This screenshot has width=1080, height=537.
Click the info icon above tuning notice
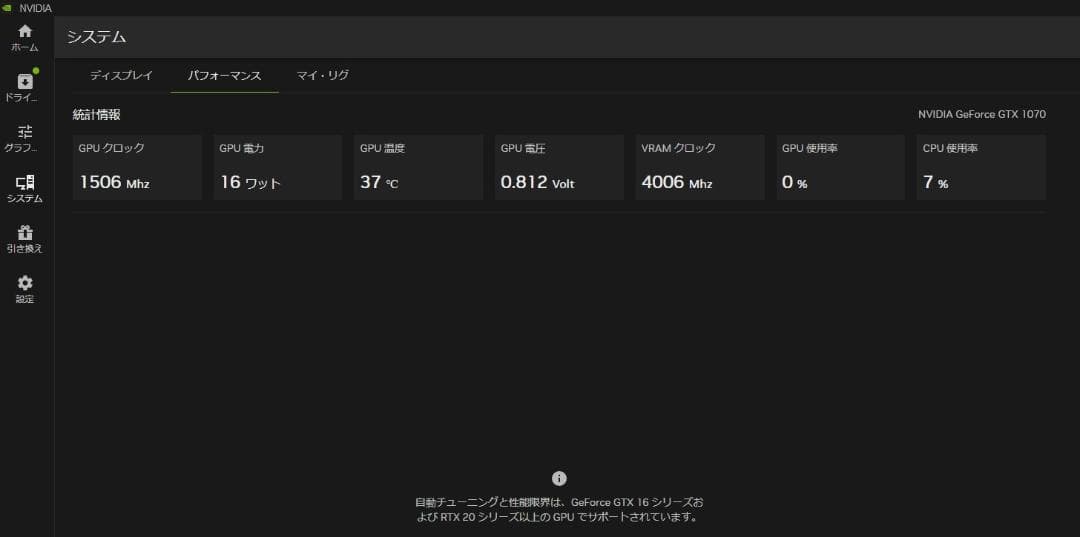(x=559, y=478)
